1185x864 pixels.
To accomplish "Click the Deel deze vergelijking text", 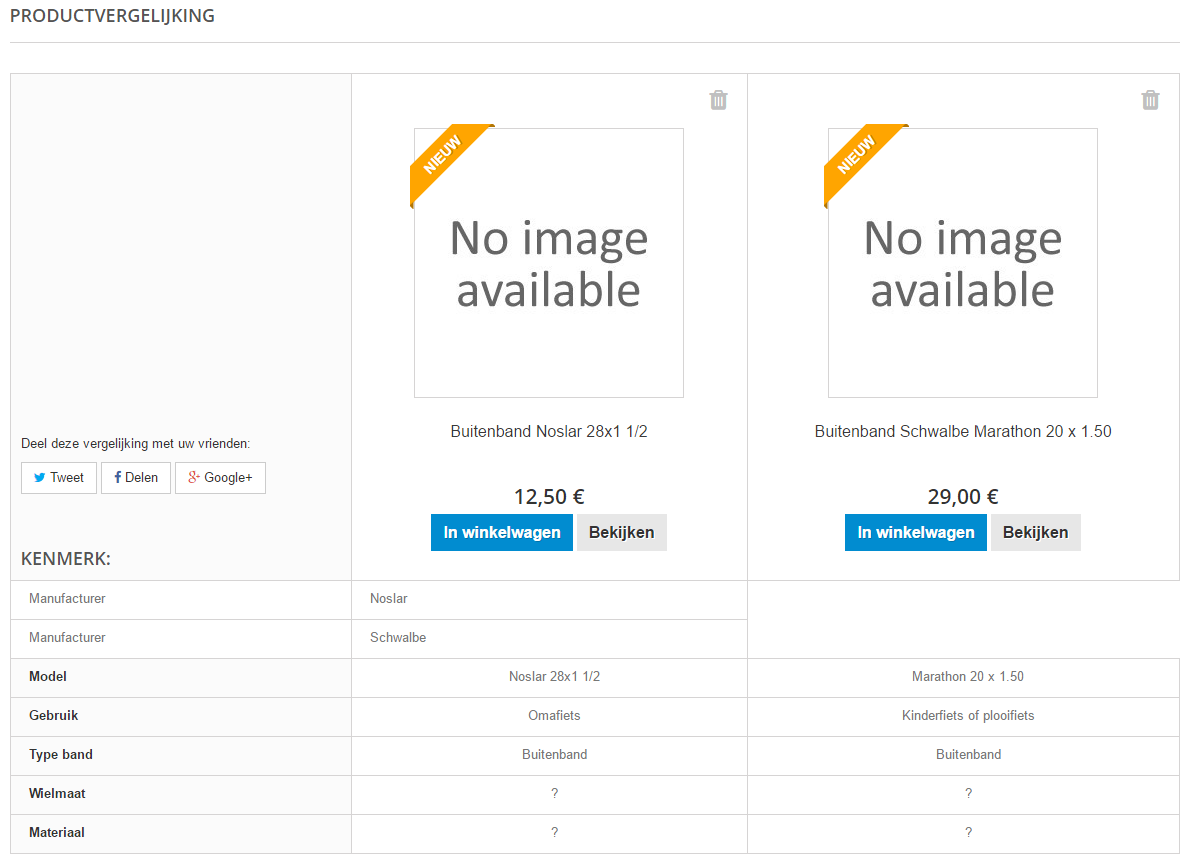I will pyautogui.click(x=135, y=444).
